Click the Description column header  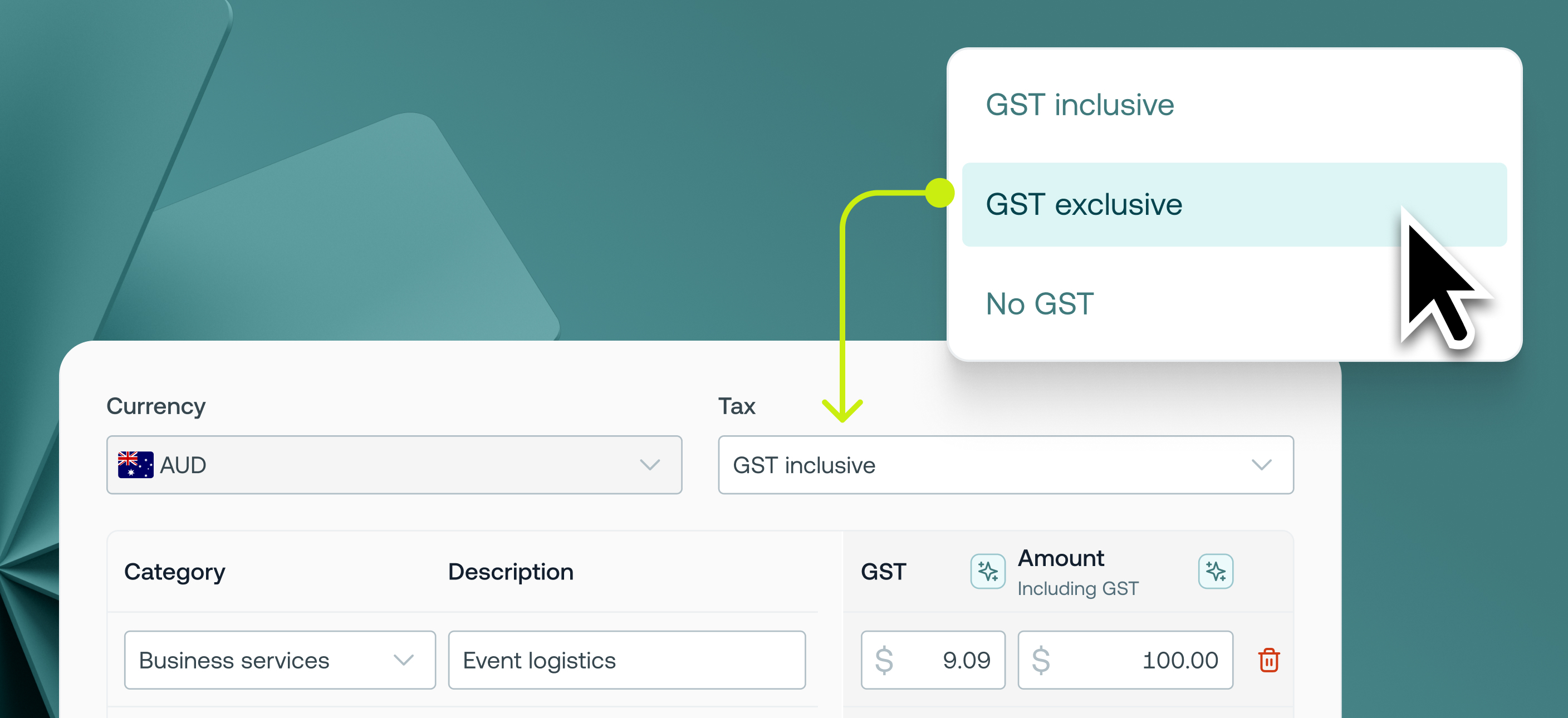[511, 572]
